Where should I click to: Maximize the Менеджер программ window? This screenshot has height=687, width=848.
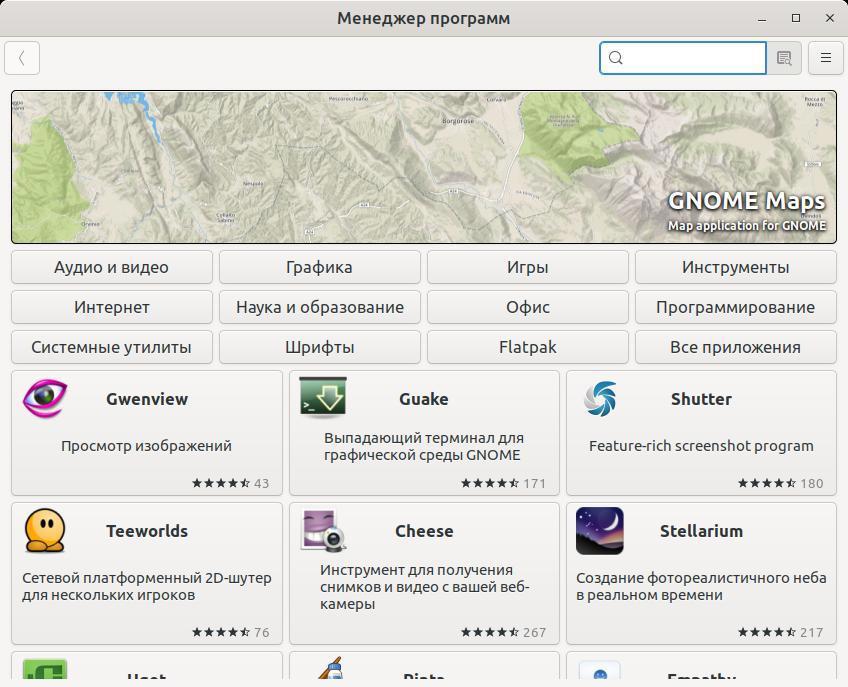point(796,18)
